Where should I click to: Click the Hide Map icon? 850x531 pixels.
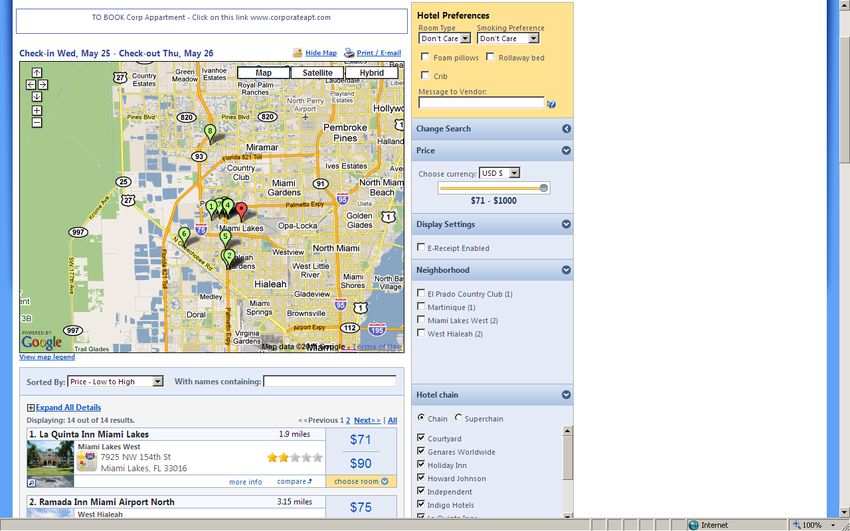[x=297, y=53]
